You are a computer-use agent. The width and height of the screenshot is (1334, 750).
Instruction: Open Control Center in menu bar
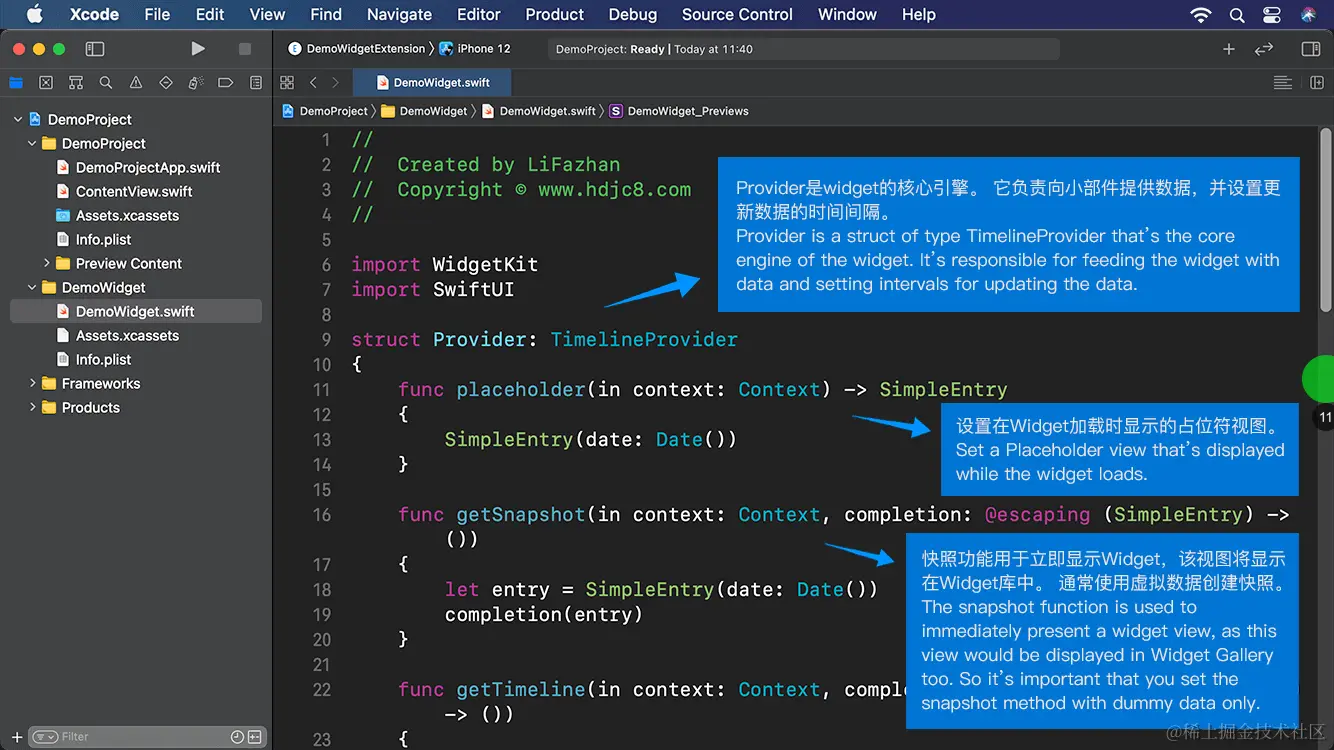point(1272,15)
